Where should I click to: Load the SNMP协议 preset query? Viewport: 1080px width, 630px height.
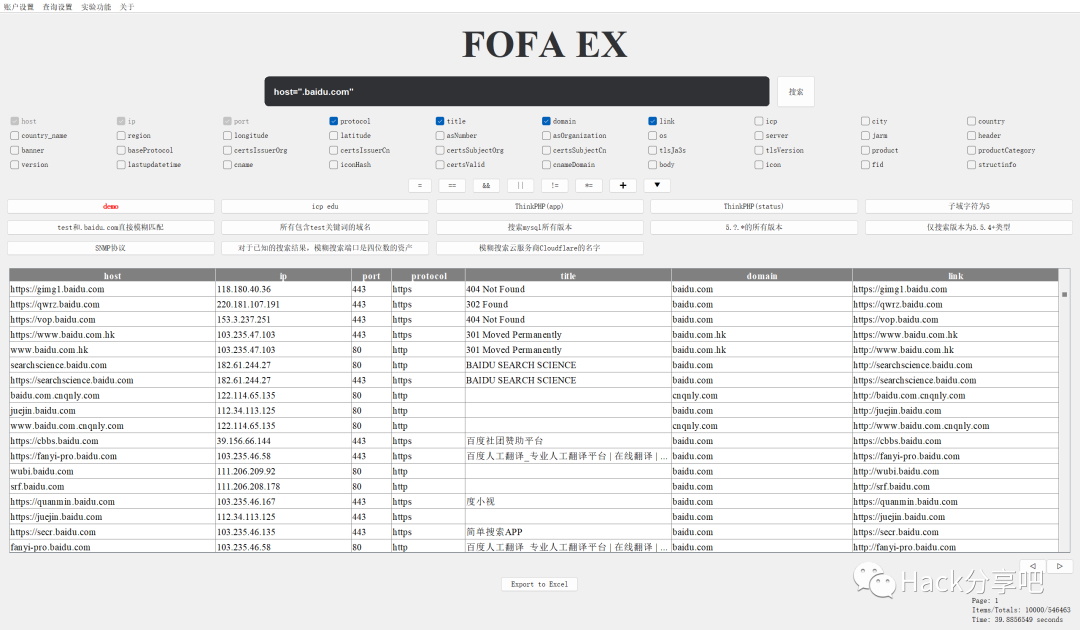point(111,248)
